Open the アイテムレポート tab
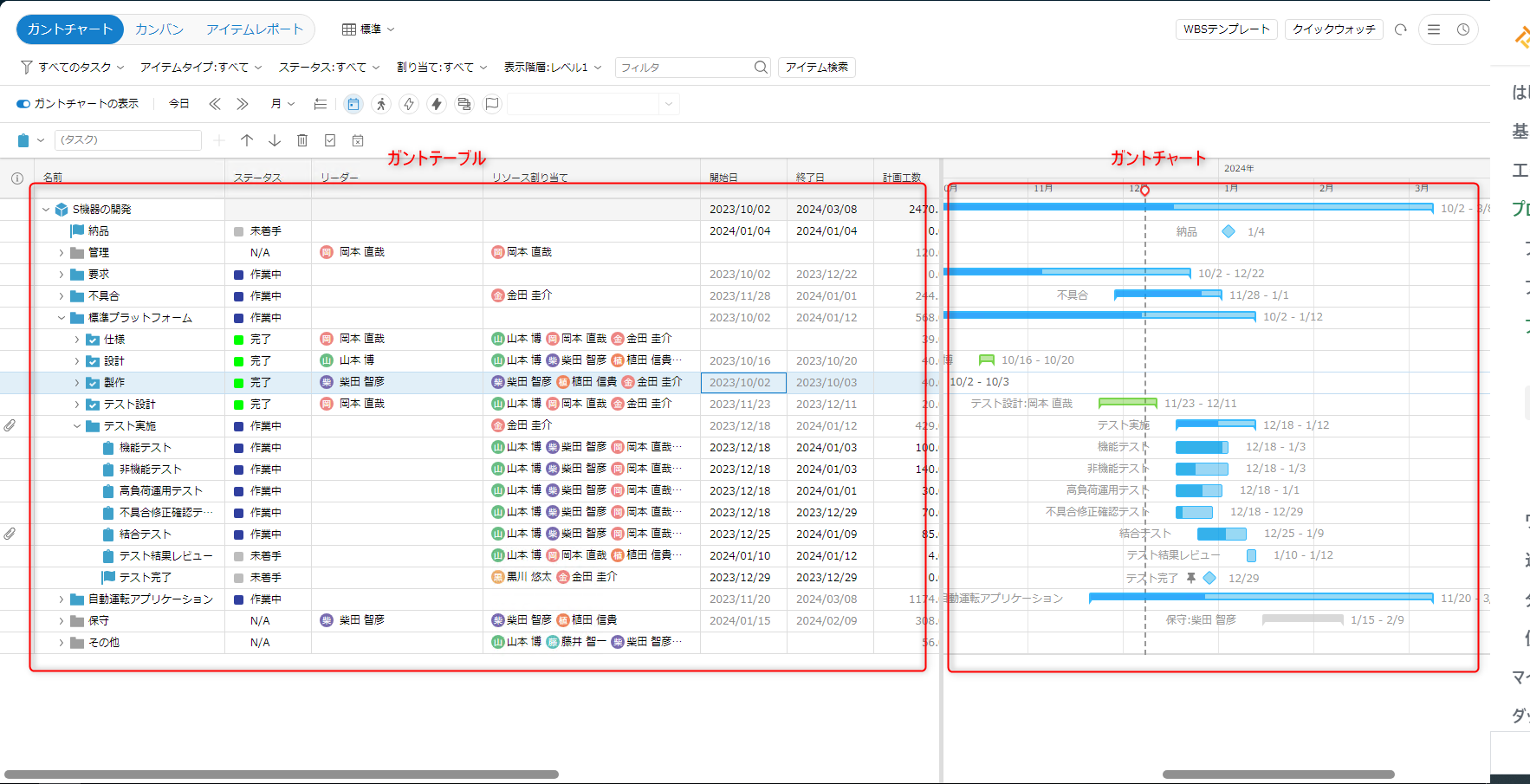 (x=255, y=29)
